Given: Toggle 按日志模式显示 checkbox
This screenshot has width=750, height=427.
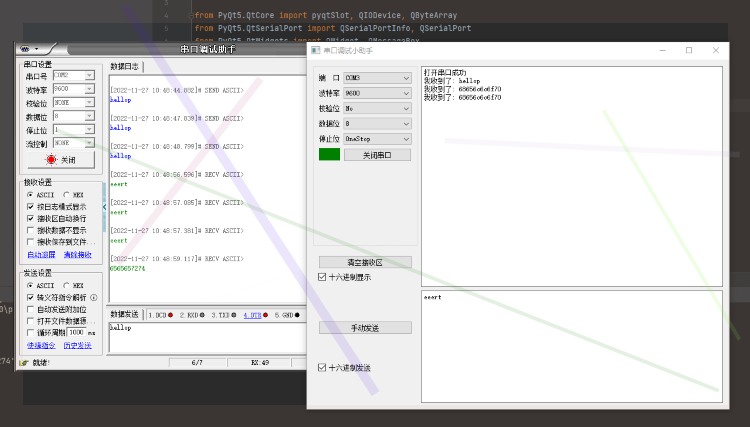Looking at the screenshot, I should 31,207.
